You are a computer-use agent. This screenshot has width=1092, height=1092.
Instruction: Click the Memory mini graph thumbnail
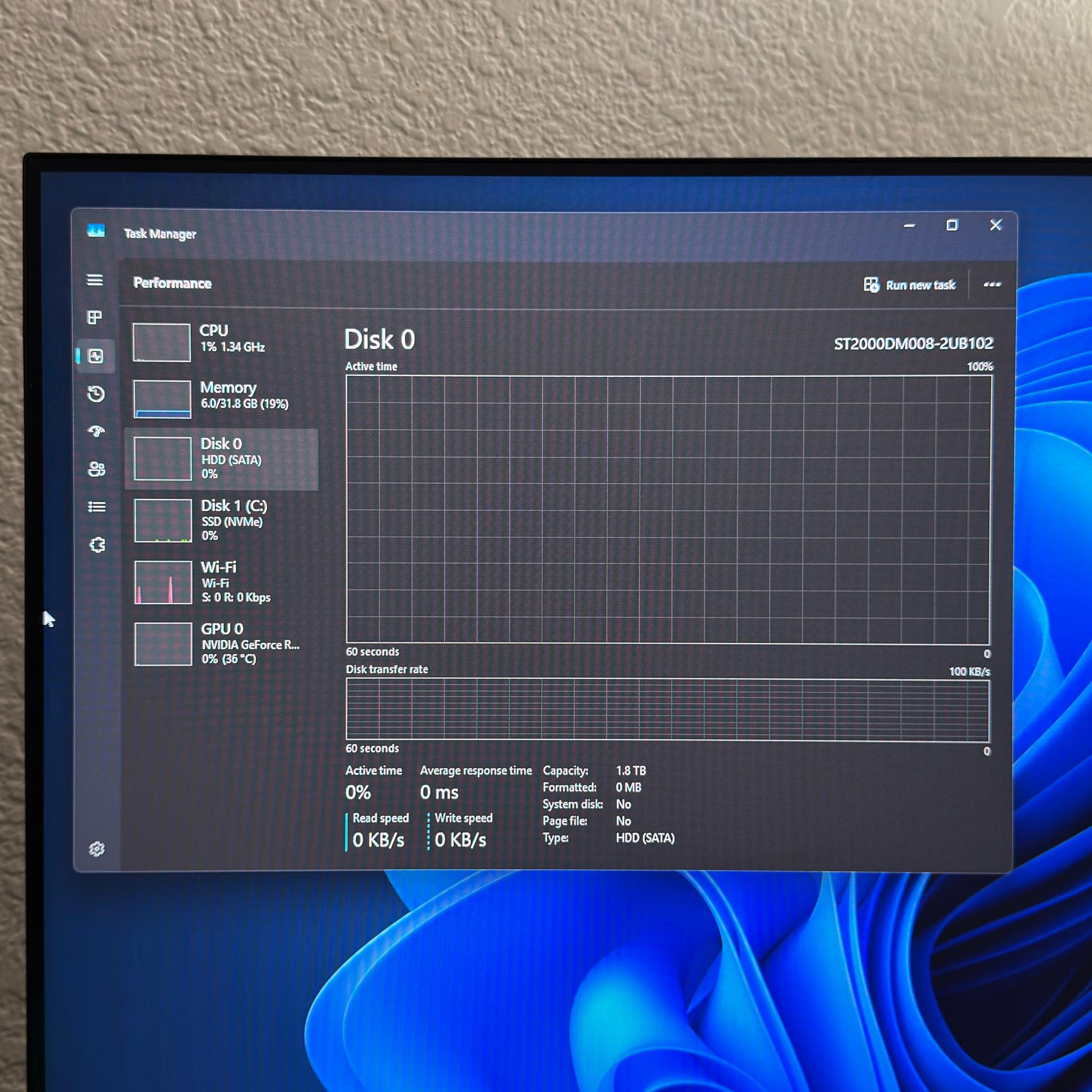pyautogui.click(x=162, y=399)
